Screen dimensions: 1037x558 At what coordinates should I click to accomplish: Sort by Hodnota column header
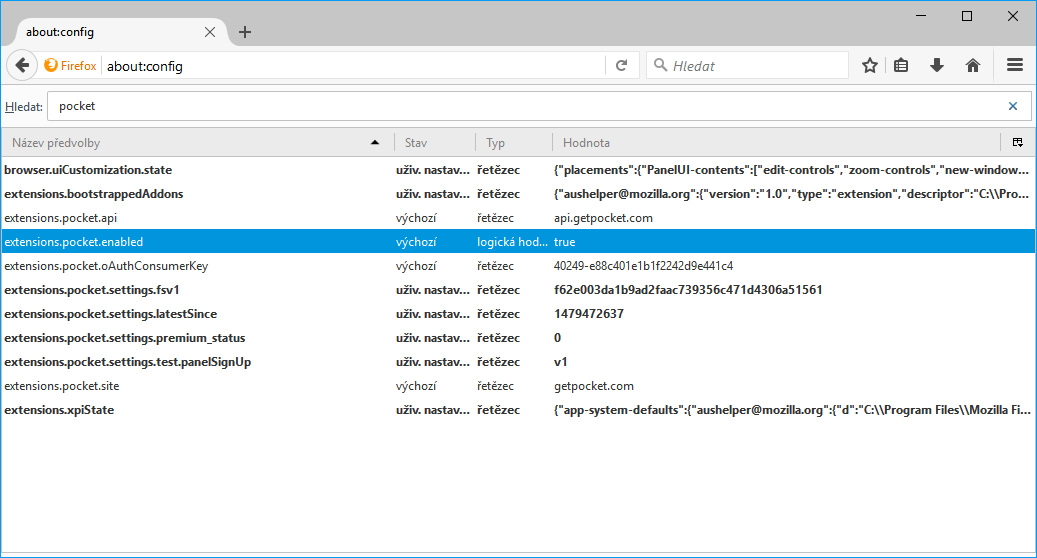(x=777, y=142)
